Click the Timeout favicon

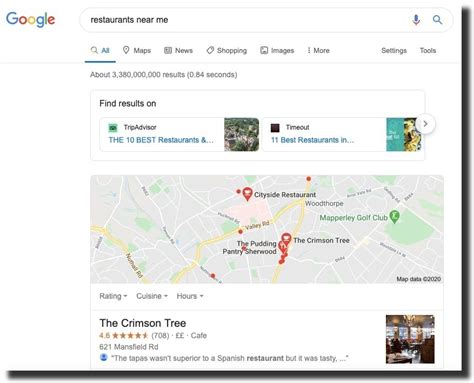pyautogui.click(x=275, y=128)
